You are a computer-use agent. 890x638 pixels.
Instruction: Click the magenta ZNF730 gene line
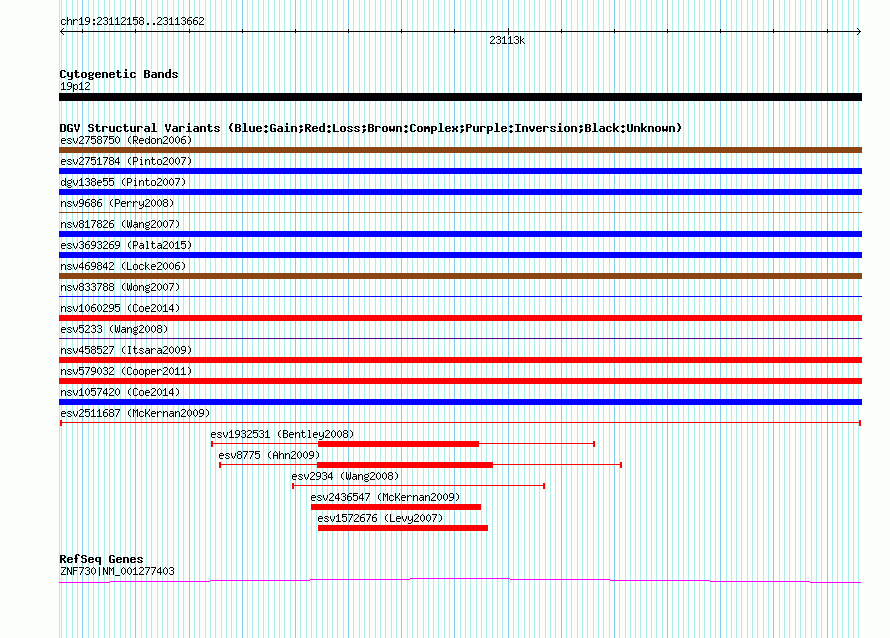tap(460, 580)
